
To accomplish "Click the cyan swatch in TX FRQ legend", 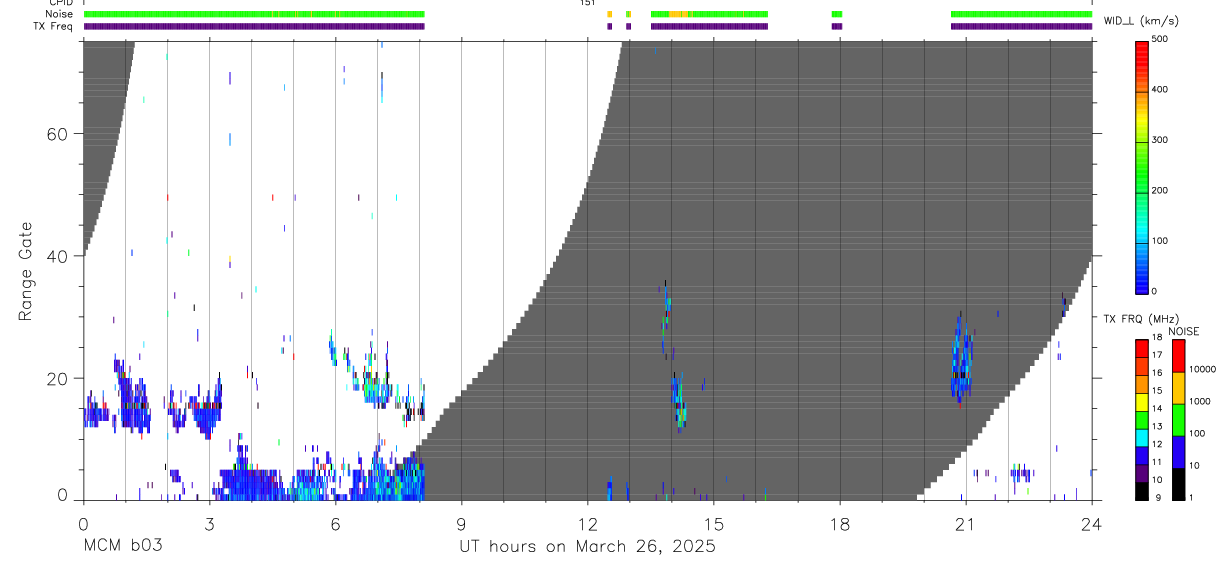I will click(1142, 437).
